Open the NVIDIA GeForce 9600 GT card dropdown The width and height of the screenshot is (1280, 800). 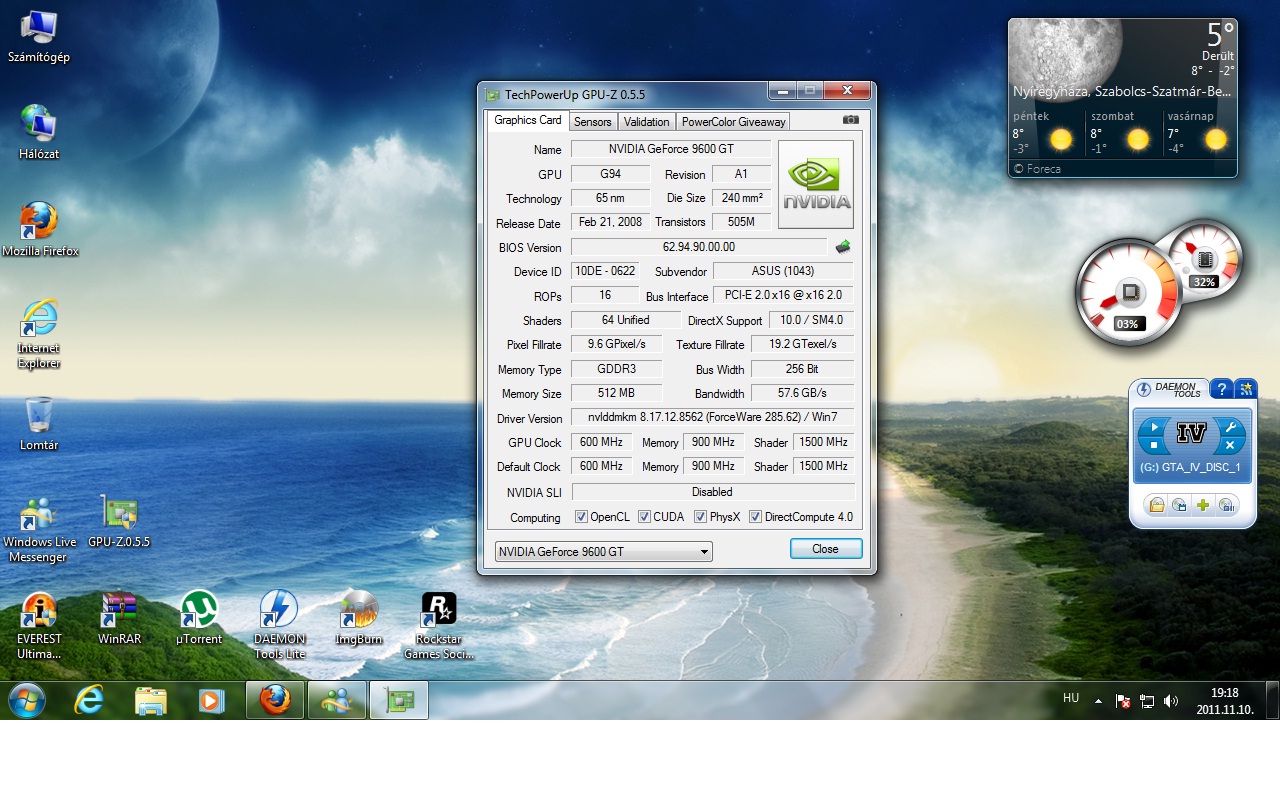pyautogui.click(x=604, y=551)
